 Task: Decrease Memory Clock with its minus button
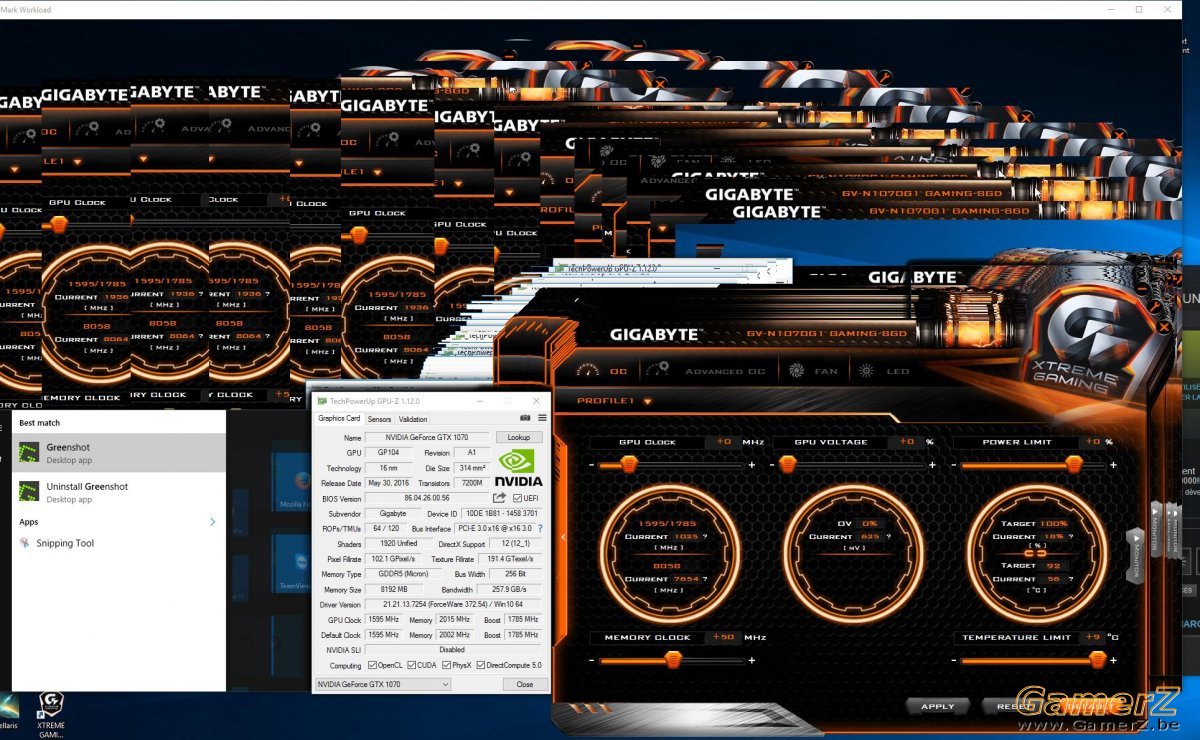591,660
